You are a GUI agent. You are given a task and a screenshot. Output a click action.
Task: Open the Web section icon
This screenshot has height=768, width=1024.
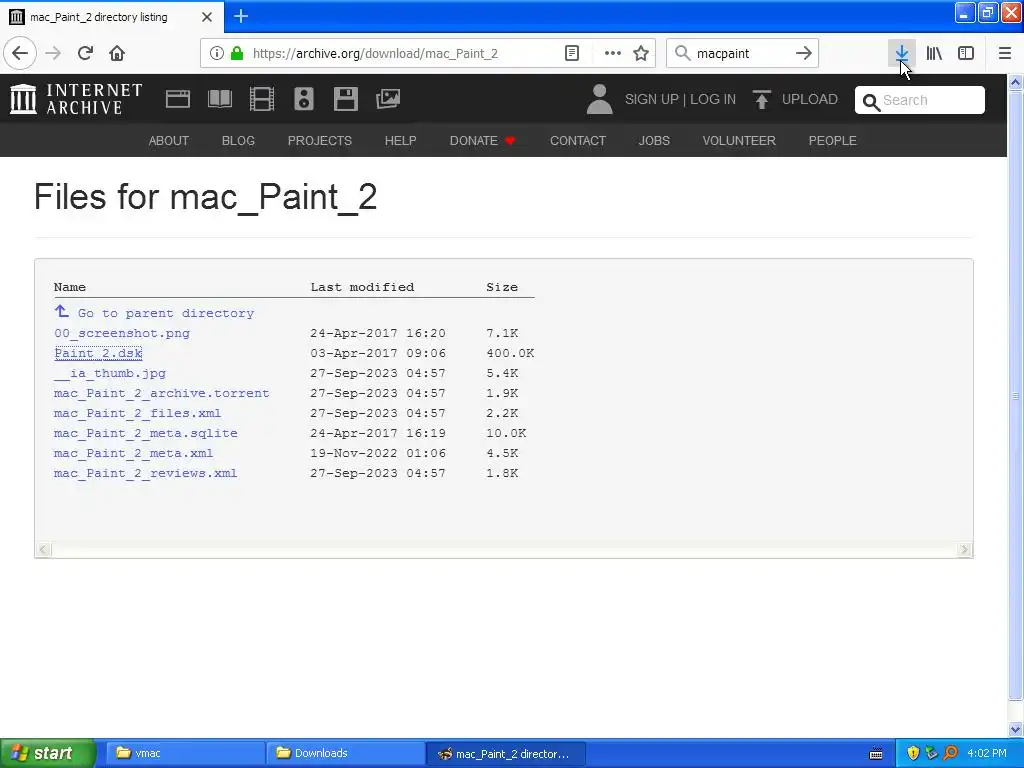click(x=178, y=99)
